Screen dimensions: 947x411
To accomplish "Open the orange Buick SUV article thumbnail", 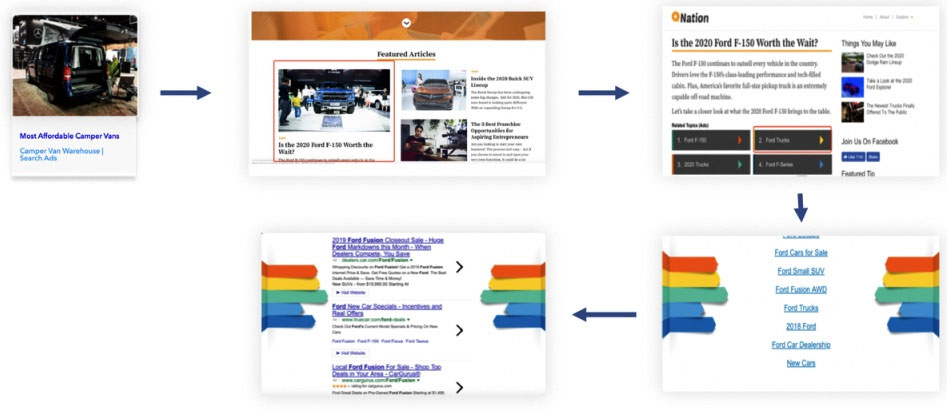I will pos(434,90).
